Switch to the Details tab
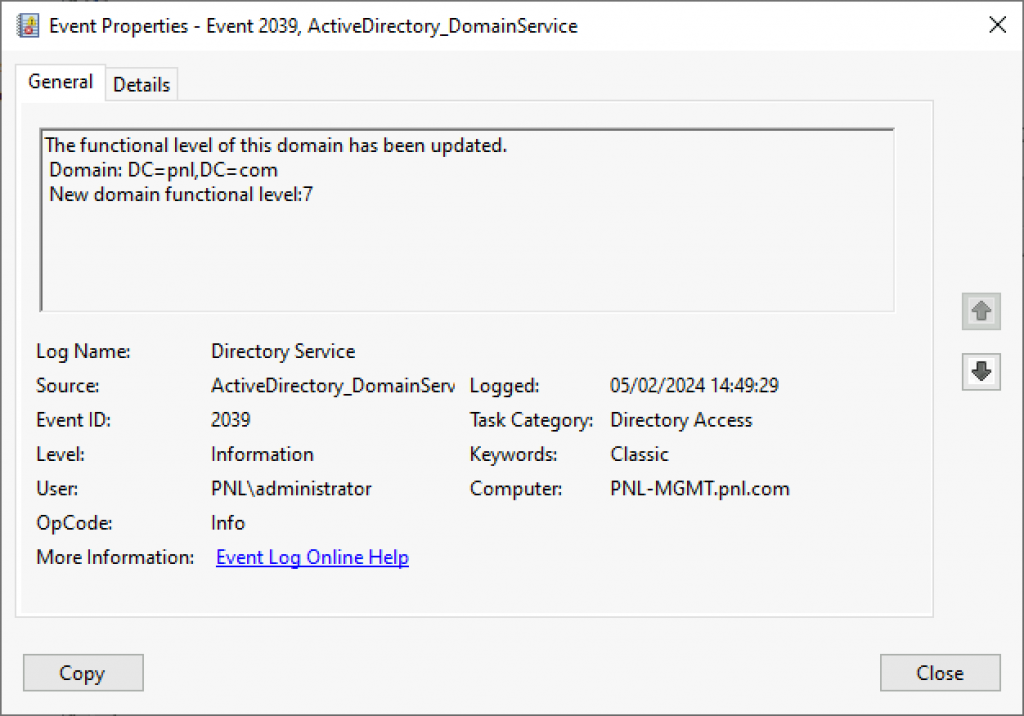 [x=141, y=85]
